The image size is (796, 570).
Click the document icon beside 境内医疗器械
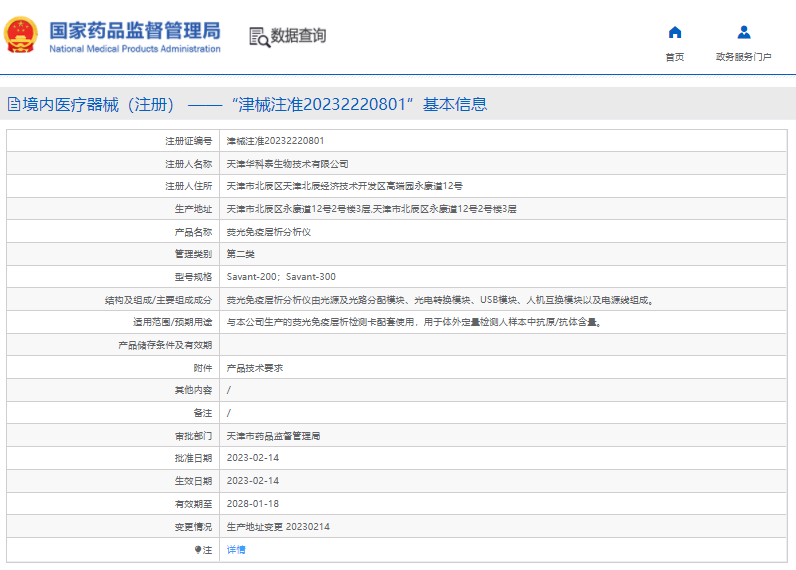click(14, 105)
